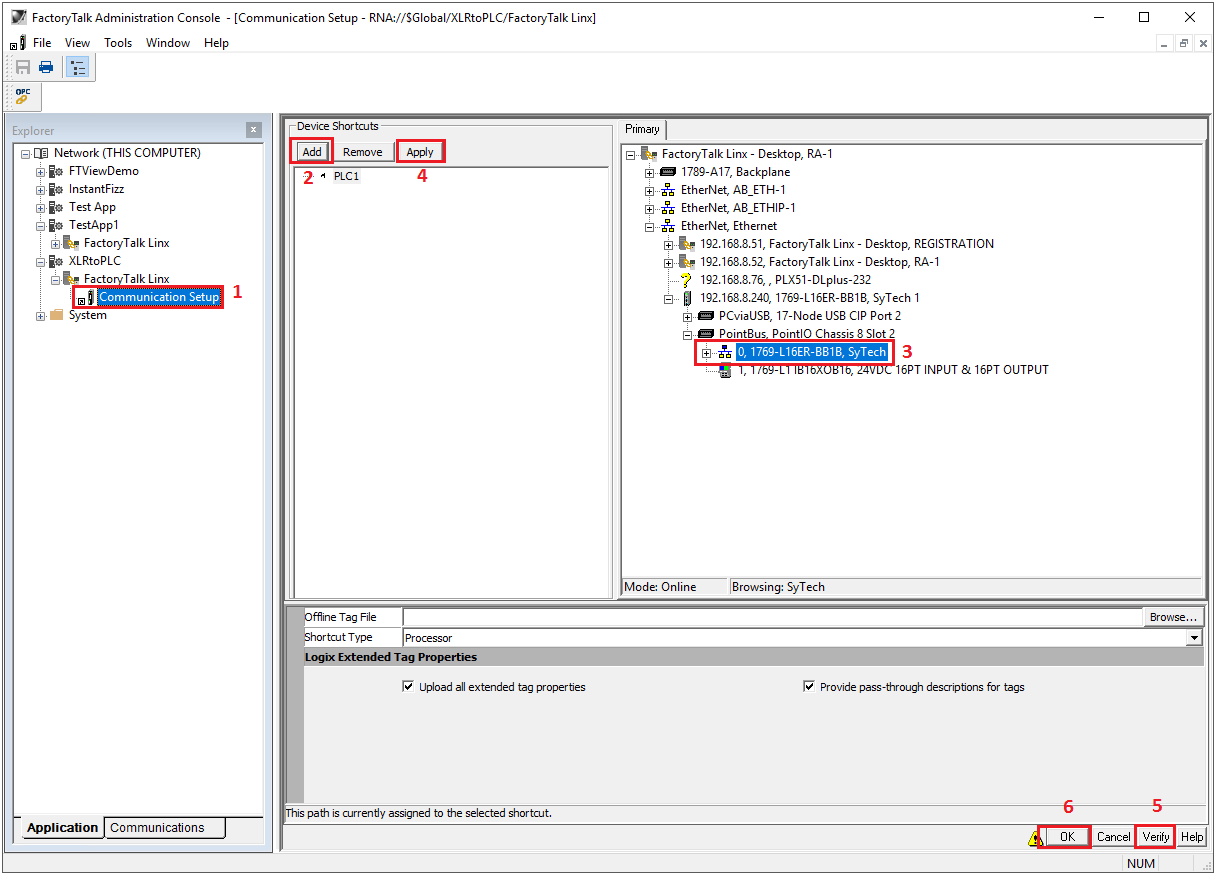Select the System folder icon
This screenshot has height=876, width=1218.
pyautogui.click(x=57, y=315)
